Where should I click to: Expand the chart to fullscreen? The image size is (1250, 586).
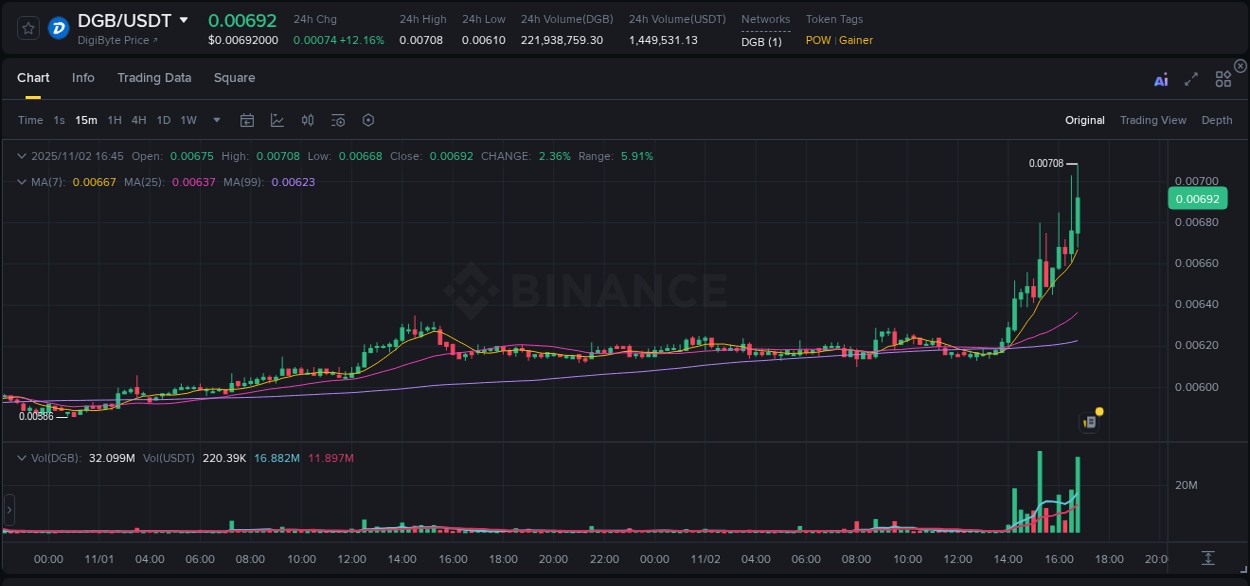tap(1190, 79)
